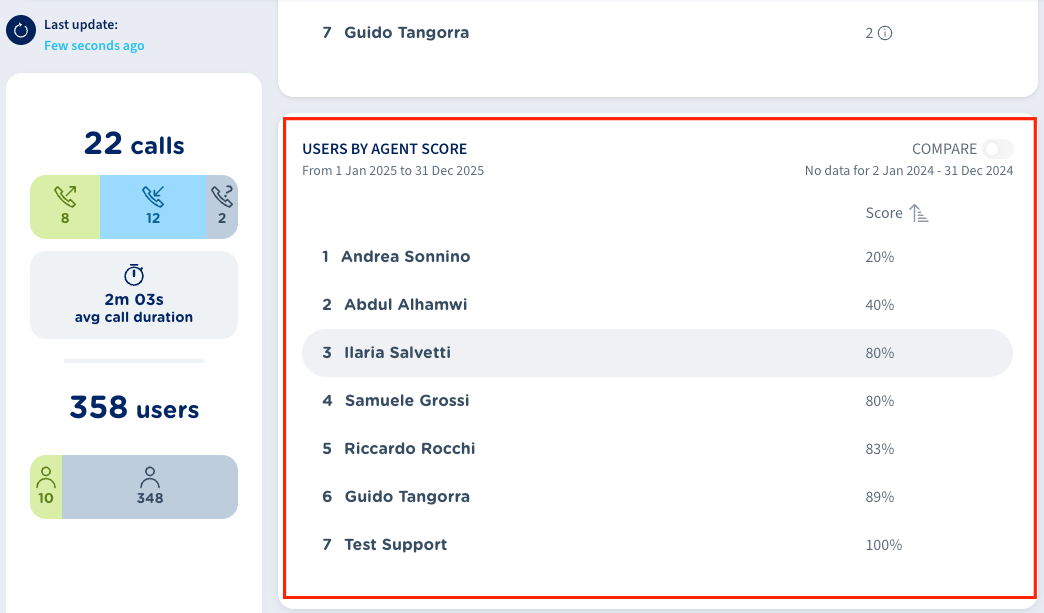
Task: Sort users by Score column arrow
Action: click(919, 213)
